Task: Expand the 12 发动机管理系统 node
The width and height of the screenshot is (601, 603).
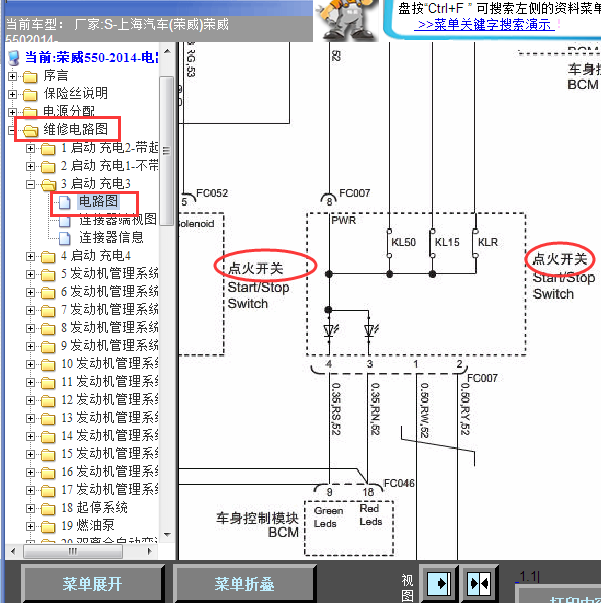Action: 30,400
